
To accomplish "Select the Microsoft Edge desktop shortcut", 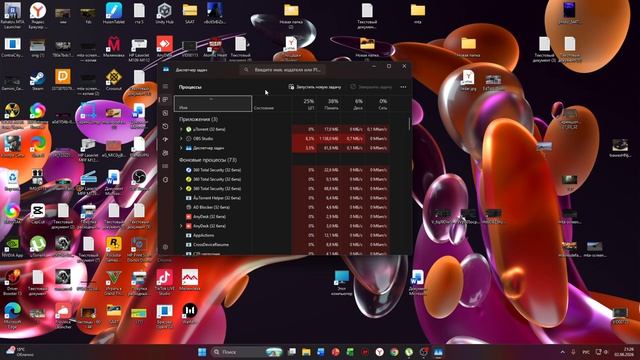I will pyautogui.click(x=12, y=315).
